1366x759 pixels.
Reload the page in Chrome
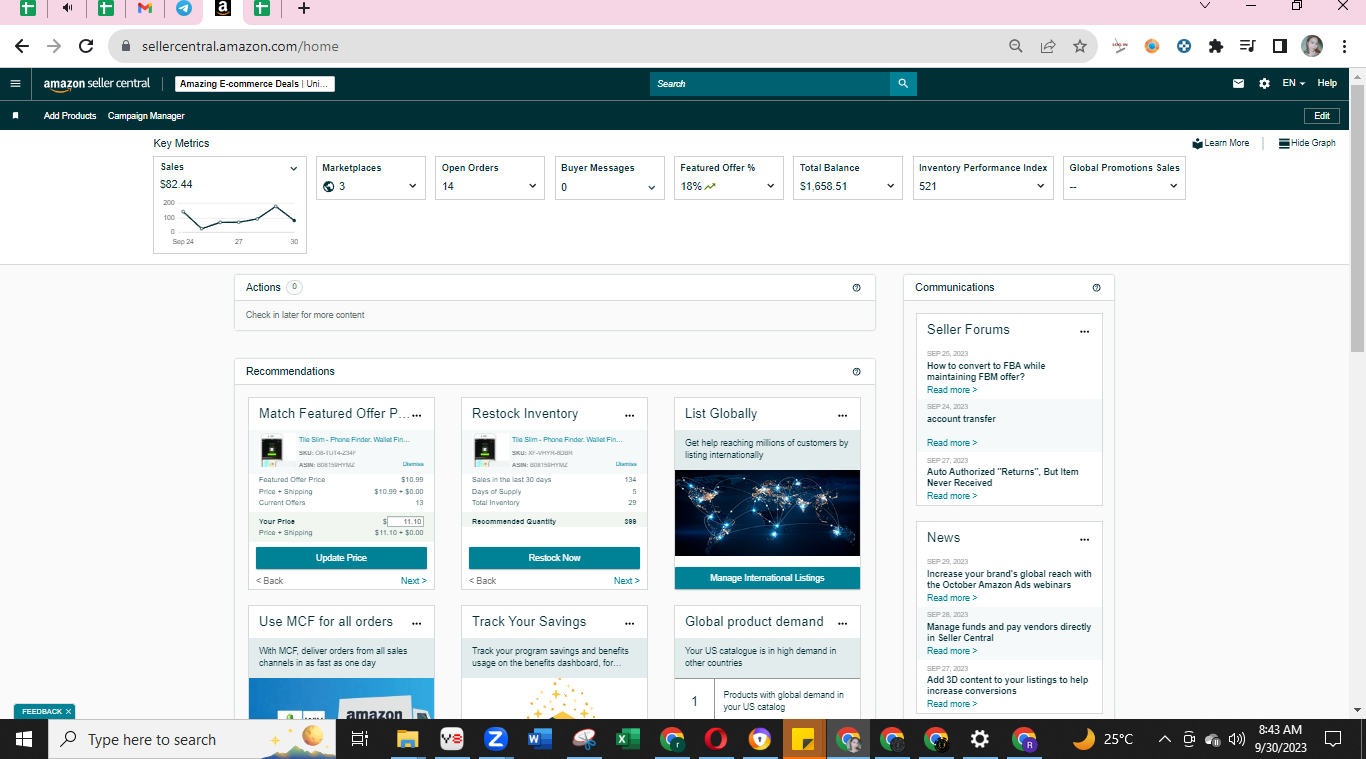(x=86, y=46)
